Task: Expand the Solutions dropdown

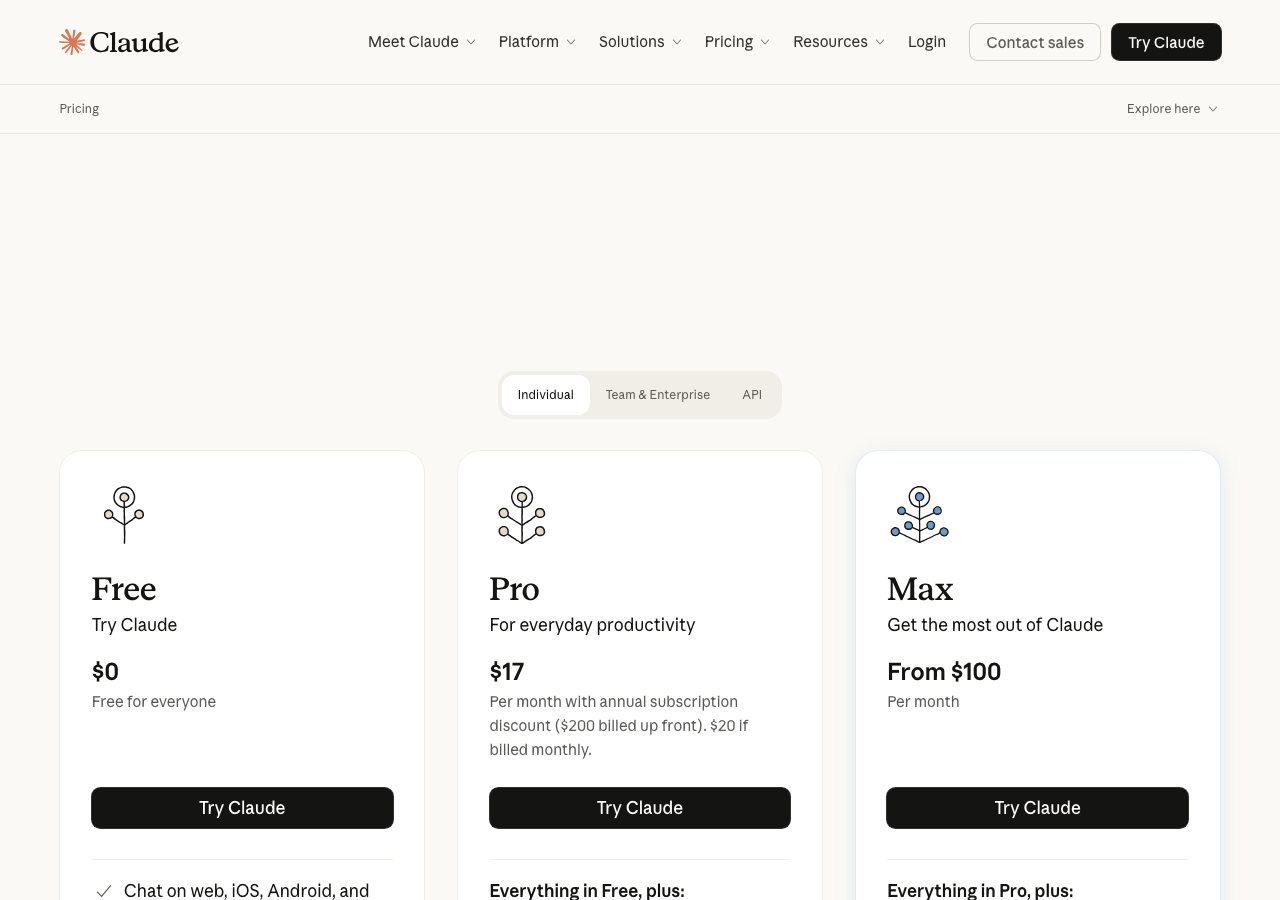Action: click(639, 41)
